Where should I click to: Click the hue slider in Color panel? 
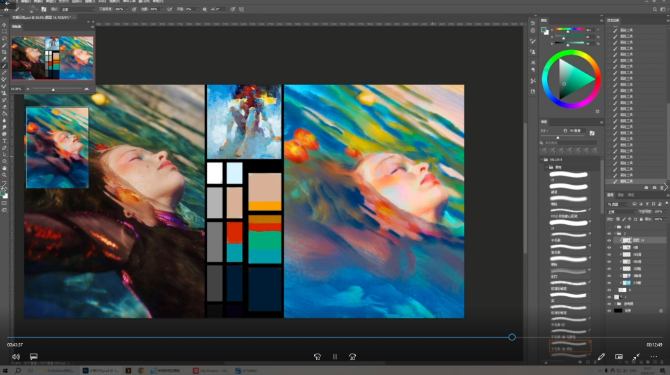pos(570,29)
